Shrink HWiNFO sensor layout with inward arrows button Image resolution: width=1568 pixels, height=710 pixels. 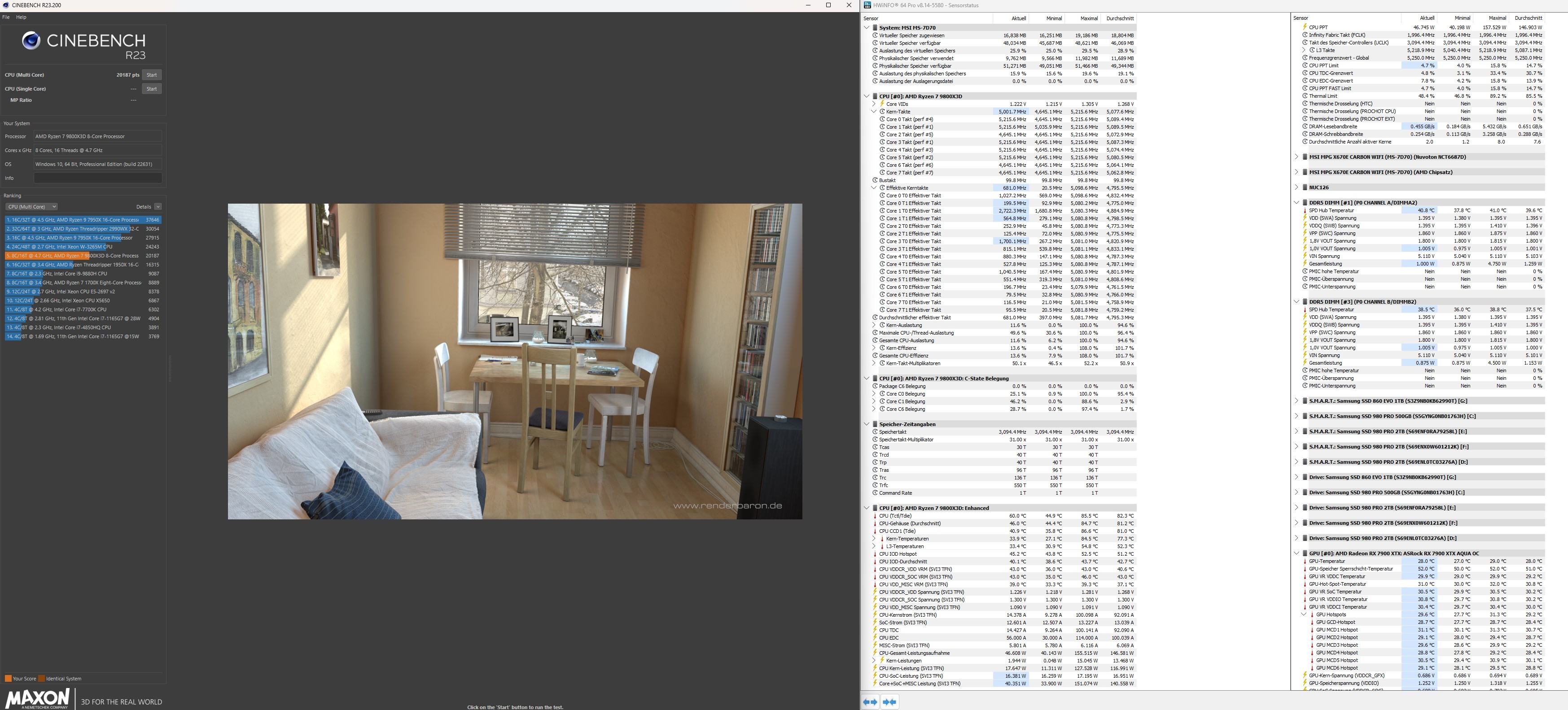(x=889, y=701)
